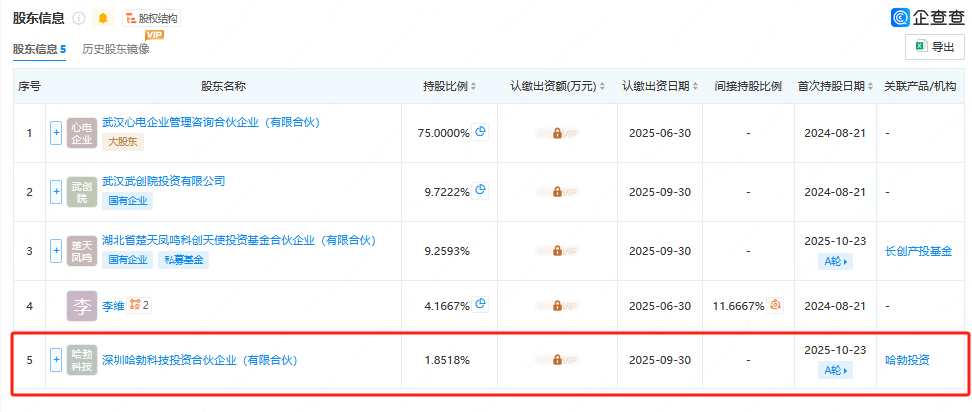Image resolution: width=972 pixels, height=412 pixels.
Task: Click A轮 tag in 楚天凤鸣 row
Action: [835, 261]
